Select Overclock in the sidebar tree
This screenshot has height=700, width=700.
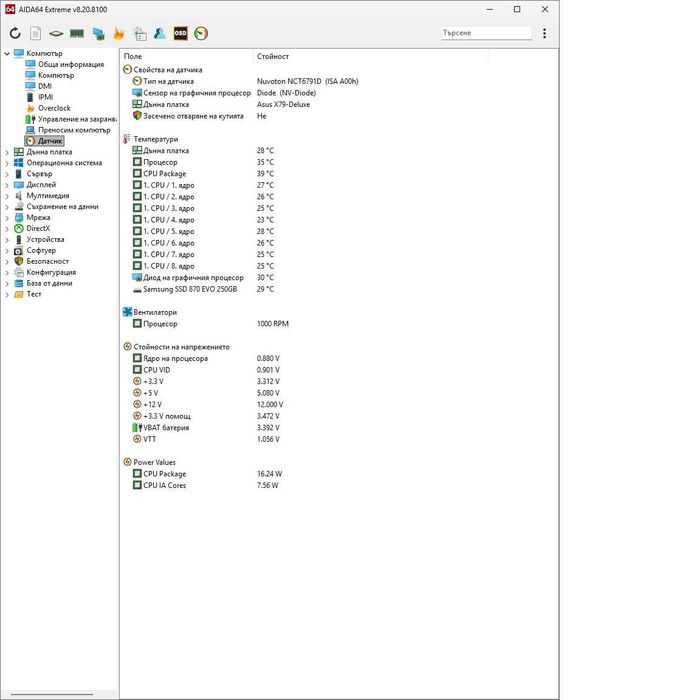pos(54,108)
